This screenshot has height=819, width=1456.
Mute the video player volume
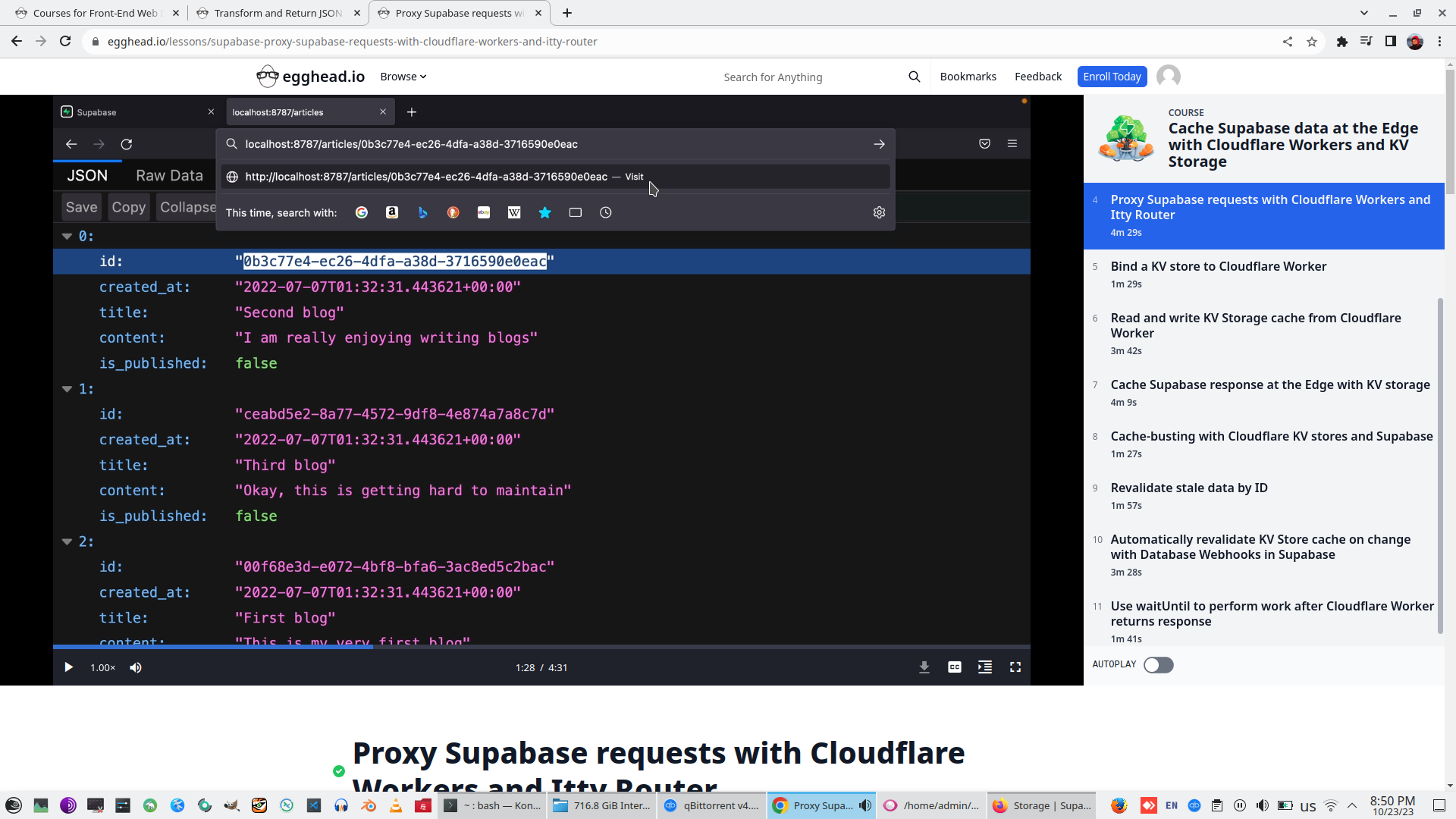[x=136, y=667]
